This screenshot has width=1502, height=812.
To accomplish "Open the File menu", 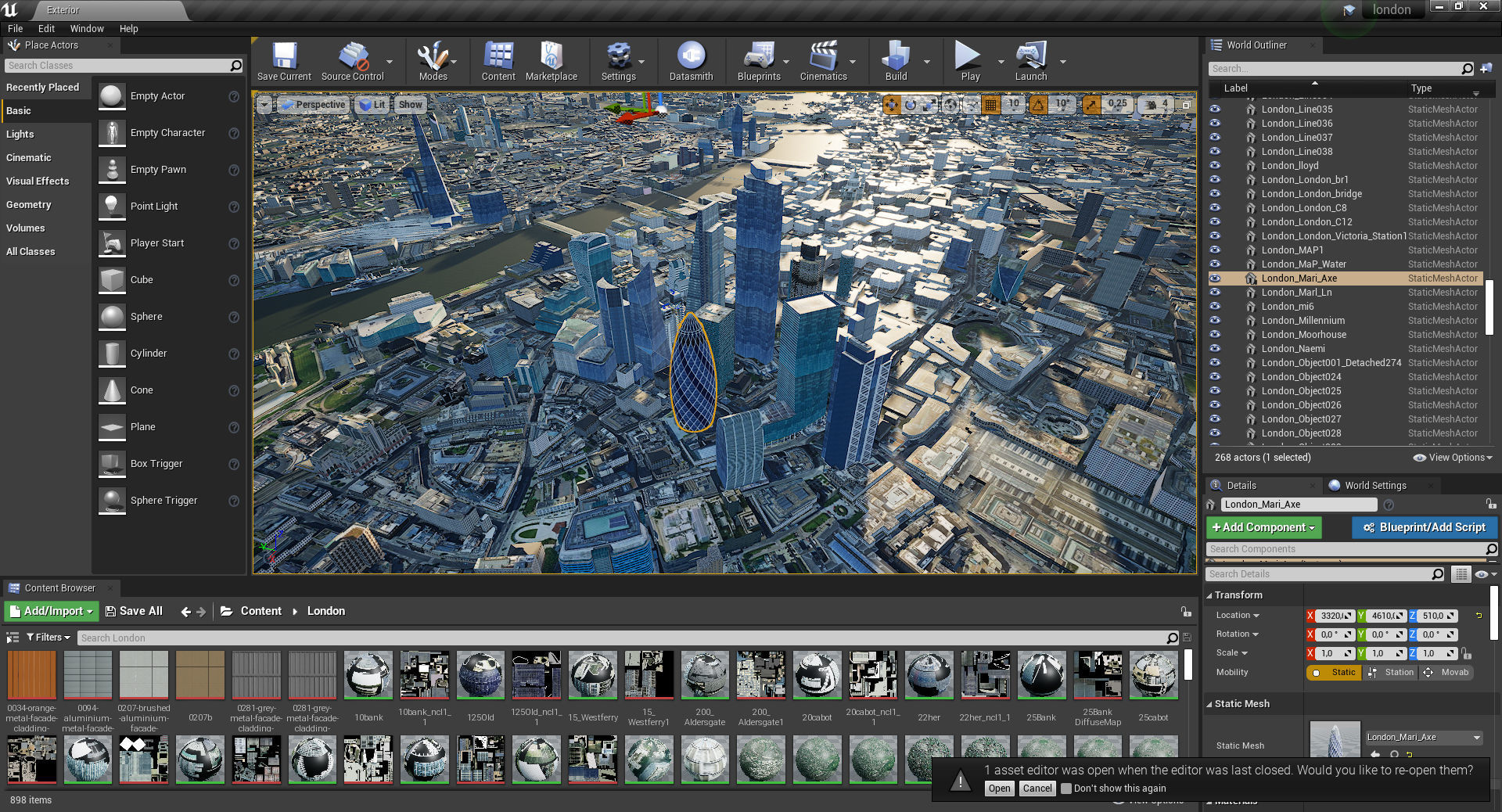I will pyautogui.click(x=15, y=29).
